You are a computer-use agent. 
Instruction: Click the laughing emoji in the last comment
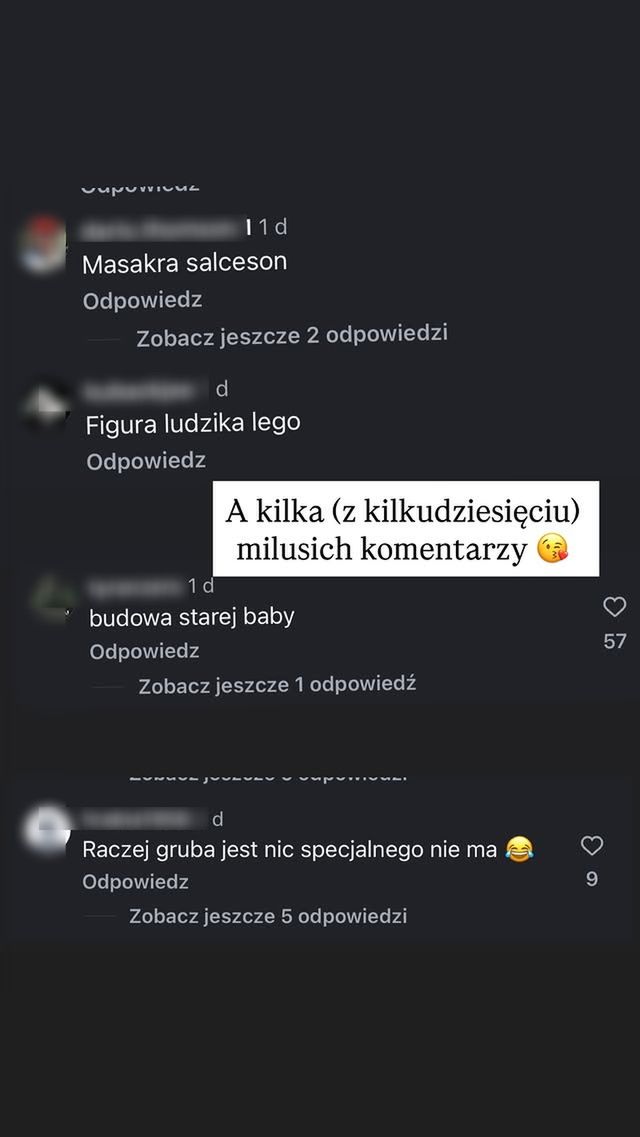tap(519, 848)
